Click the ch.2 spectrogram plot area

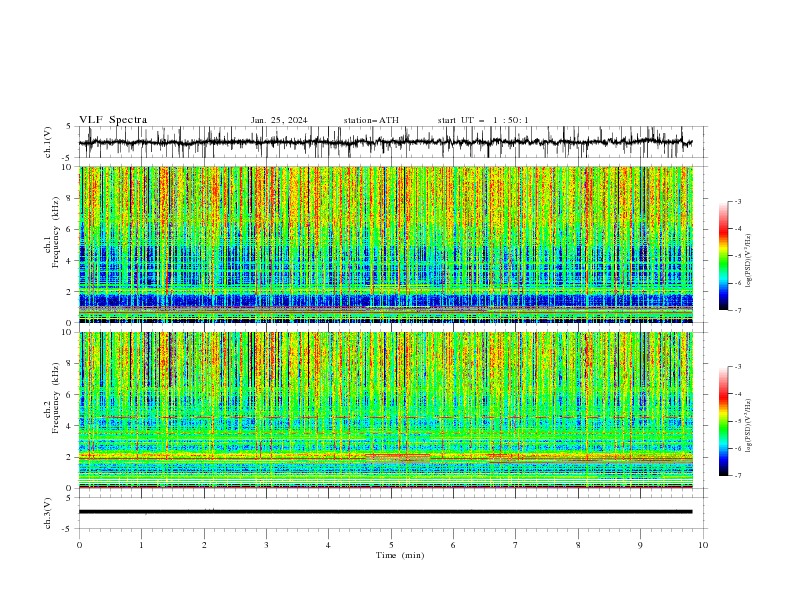tap(386, 410)
